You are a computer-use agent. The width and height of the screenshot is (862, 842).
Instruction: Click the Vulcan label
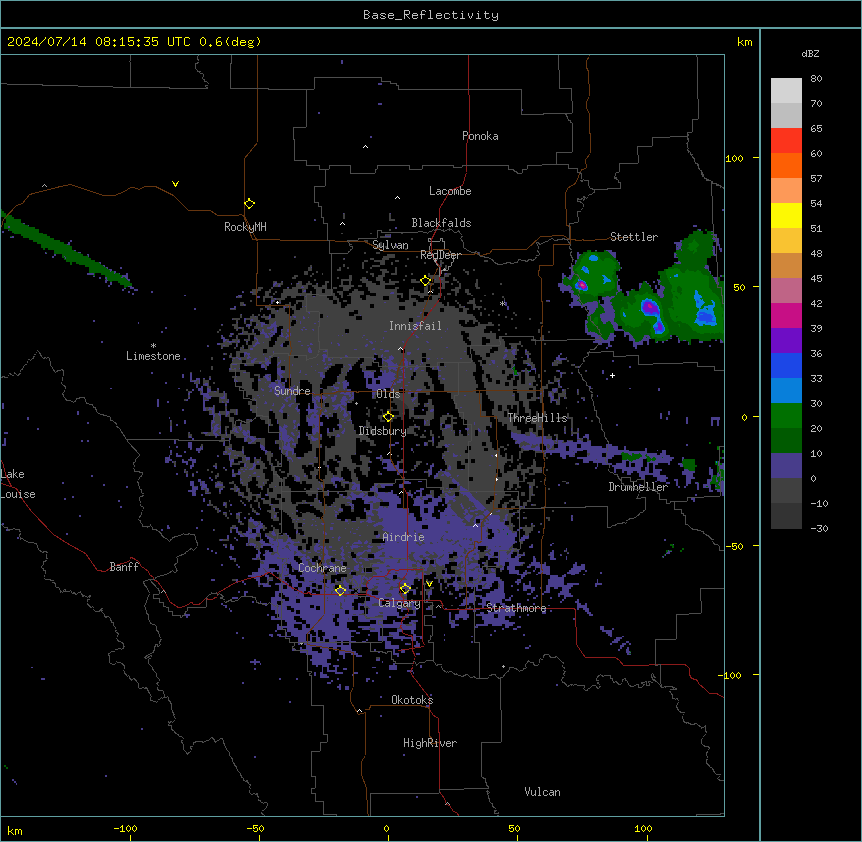coord(543,792)
